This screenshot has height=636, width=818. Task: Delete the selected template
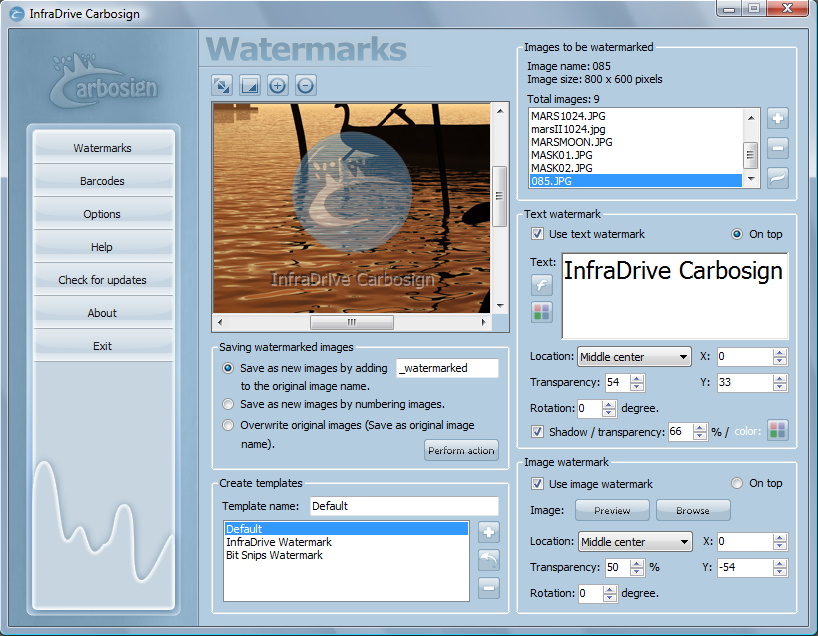[x=489, y=588]
